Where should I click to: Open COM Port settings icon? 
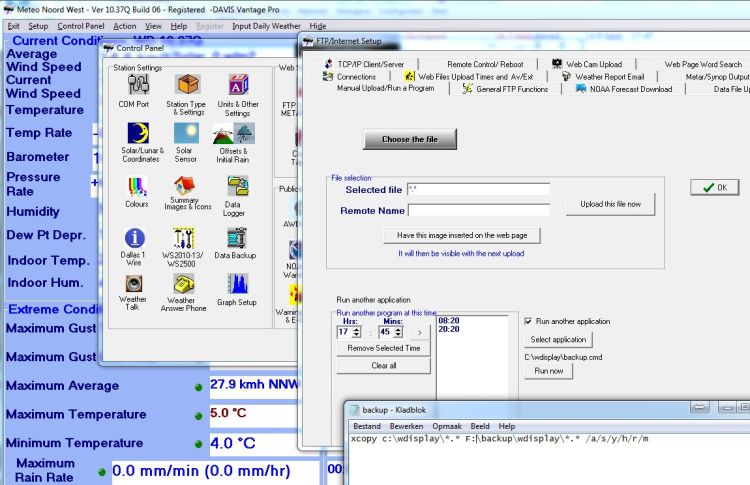pyautogui.click(x=138, y=85)
